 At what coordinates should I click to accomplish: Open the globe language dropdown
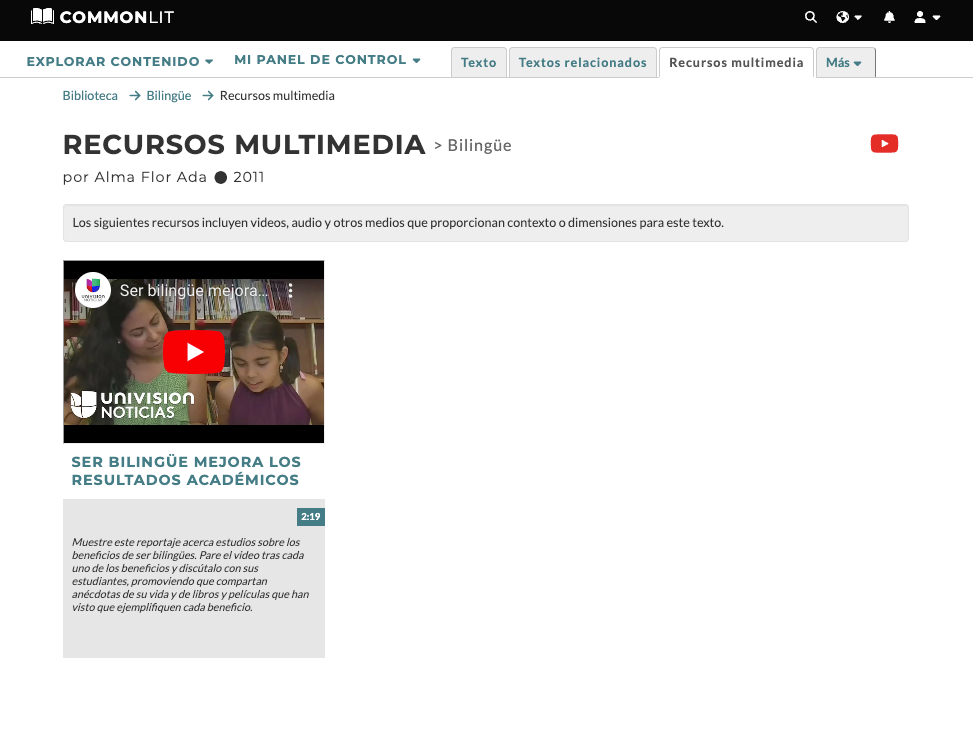(849, 17)
